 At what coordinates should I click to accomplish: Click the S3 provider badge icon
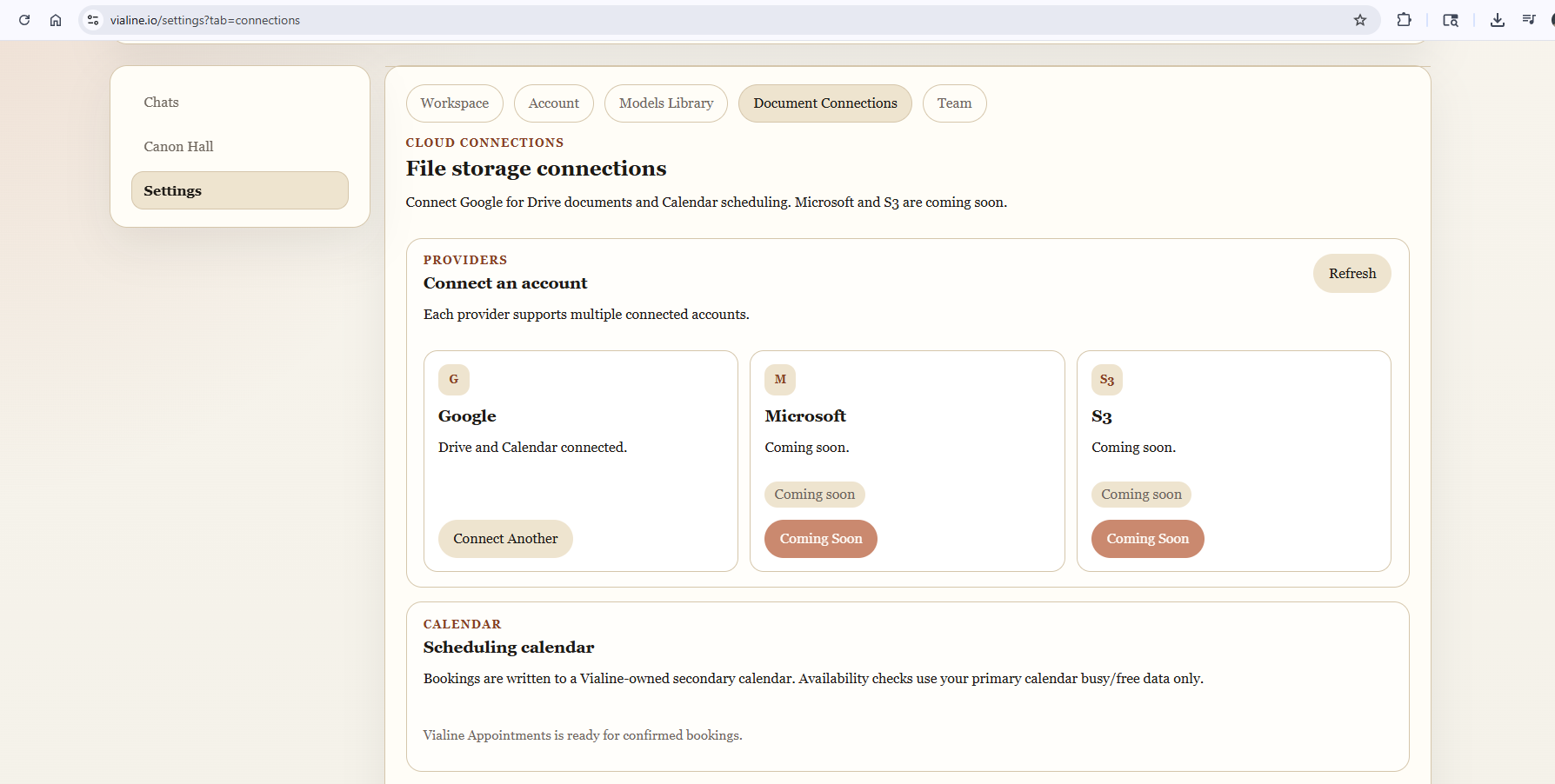pyautogui.click(x=1107, y=380)
